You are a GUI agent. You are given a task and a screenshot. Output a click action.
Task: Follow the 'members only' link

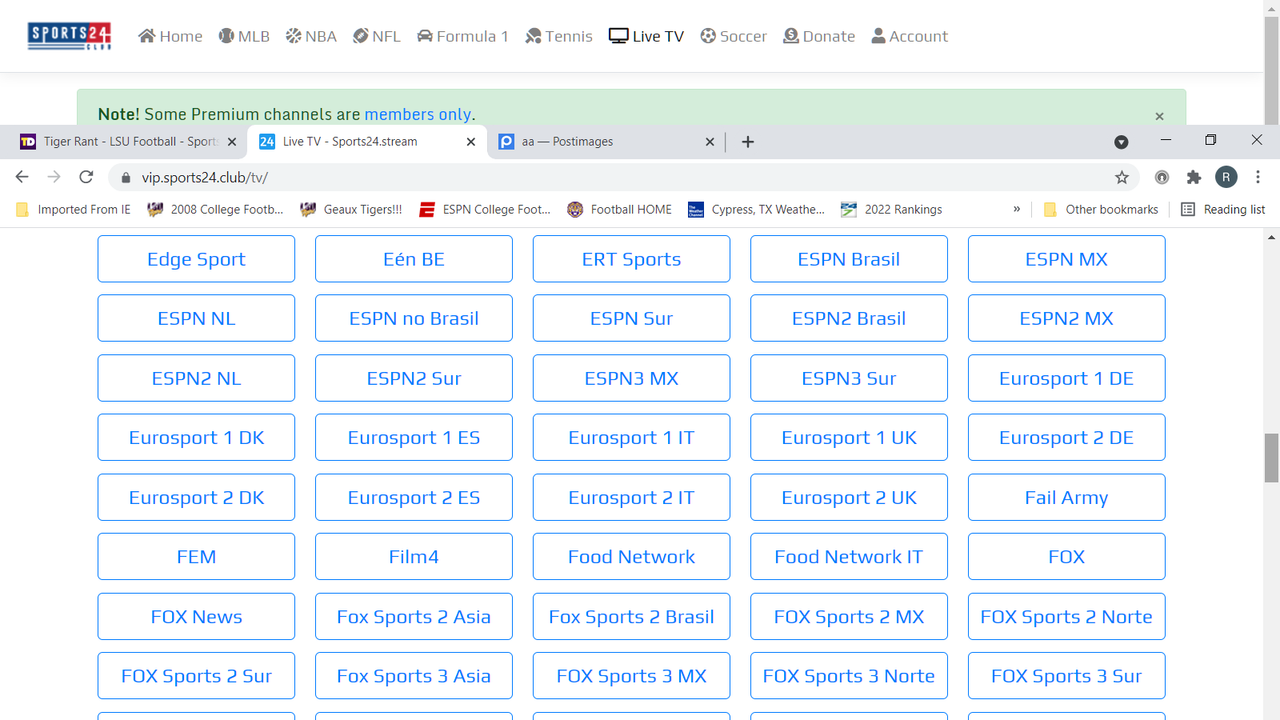tap(417, 114)
